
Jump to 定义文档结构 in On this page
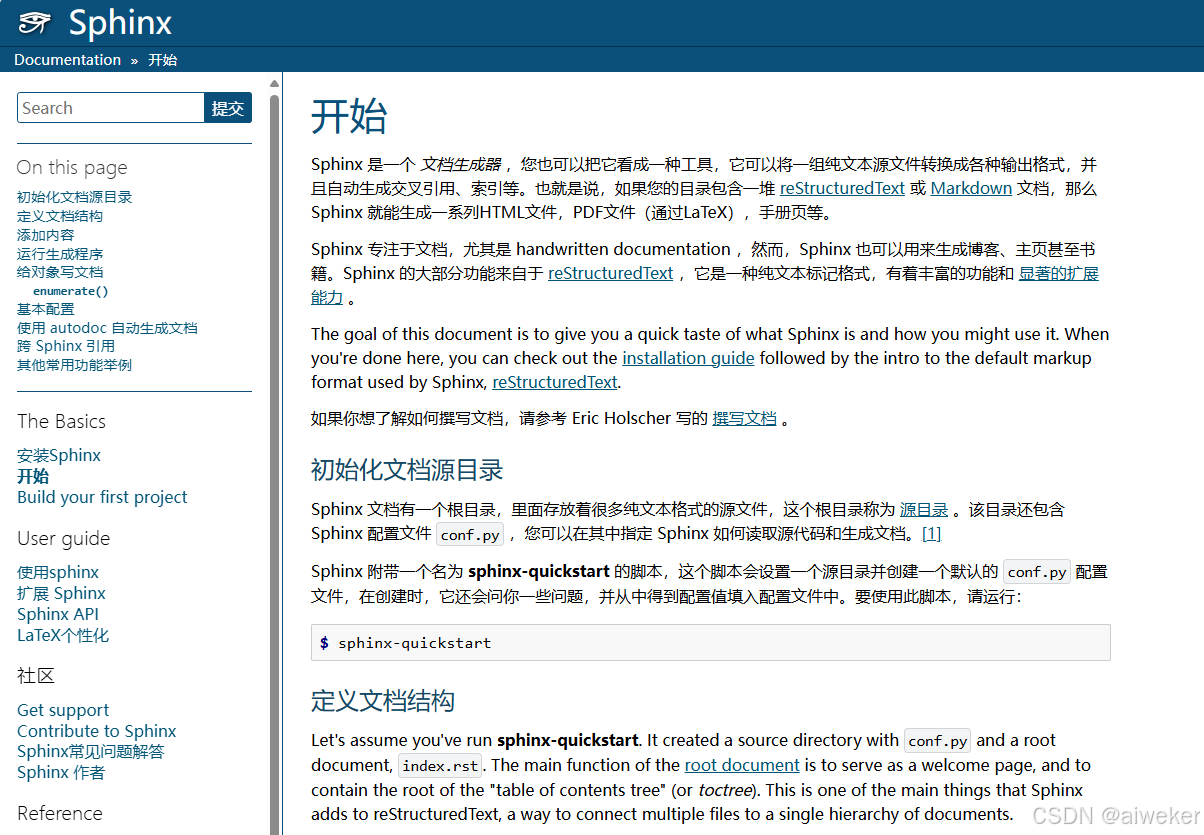click(60, 216)
